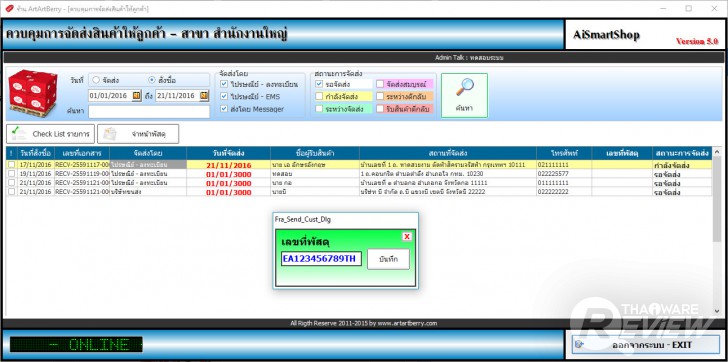The image size is (728, 362).
Task: Enable the green ระหว่างจัดส่ง status filter
Action: click(319, 109)
